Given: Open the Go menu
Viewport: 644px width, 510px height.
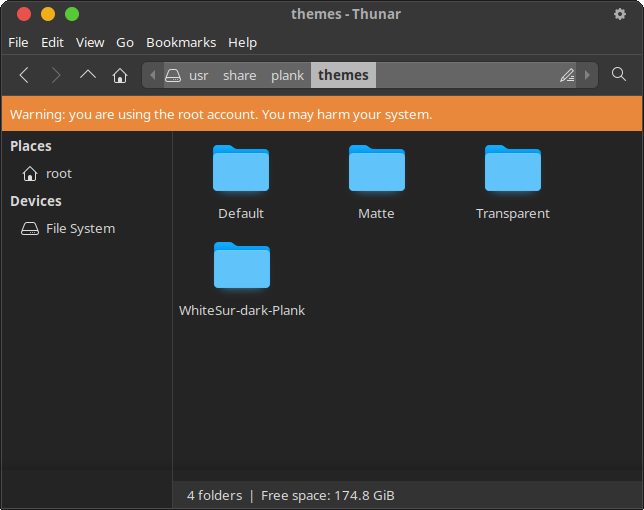Looking at the screenshot, I should pos(125,42).
